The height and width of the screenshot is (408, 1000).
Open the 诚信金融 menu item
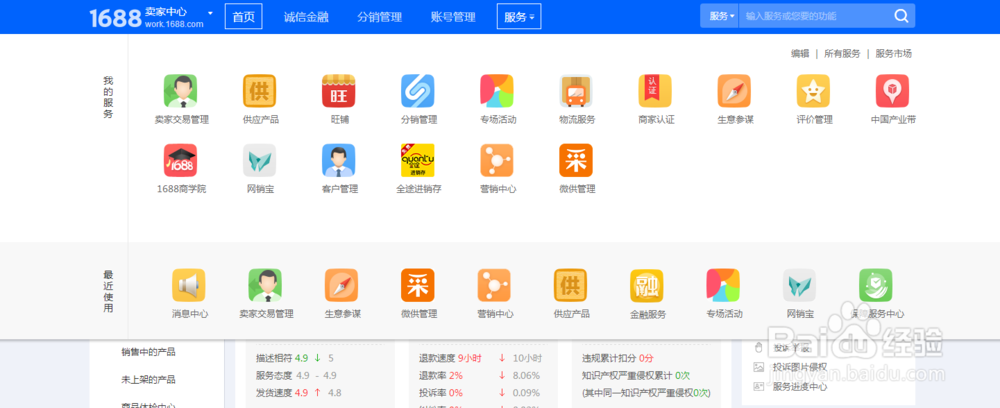tap(306, 17)
